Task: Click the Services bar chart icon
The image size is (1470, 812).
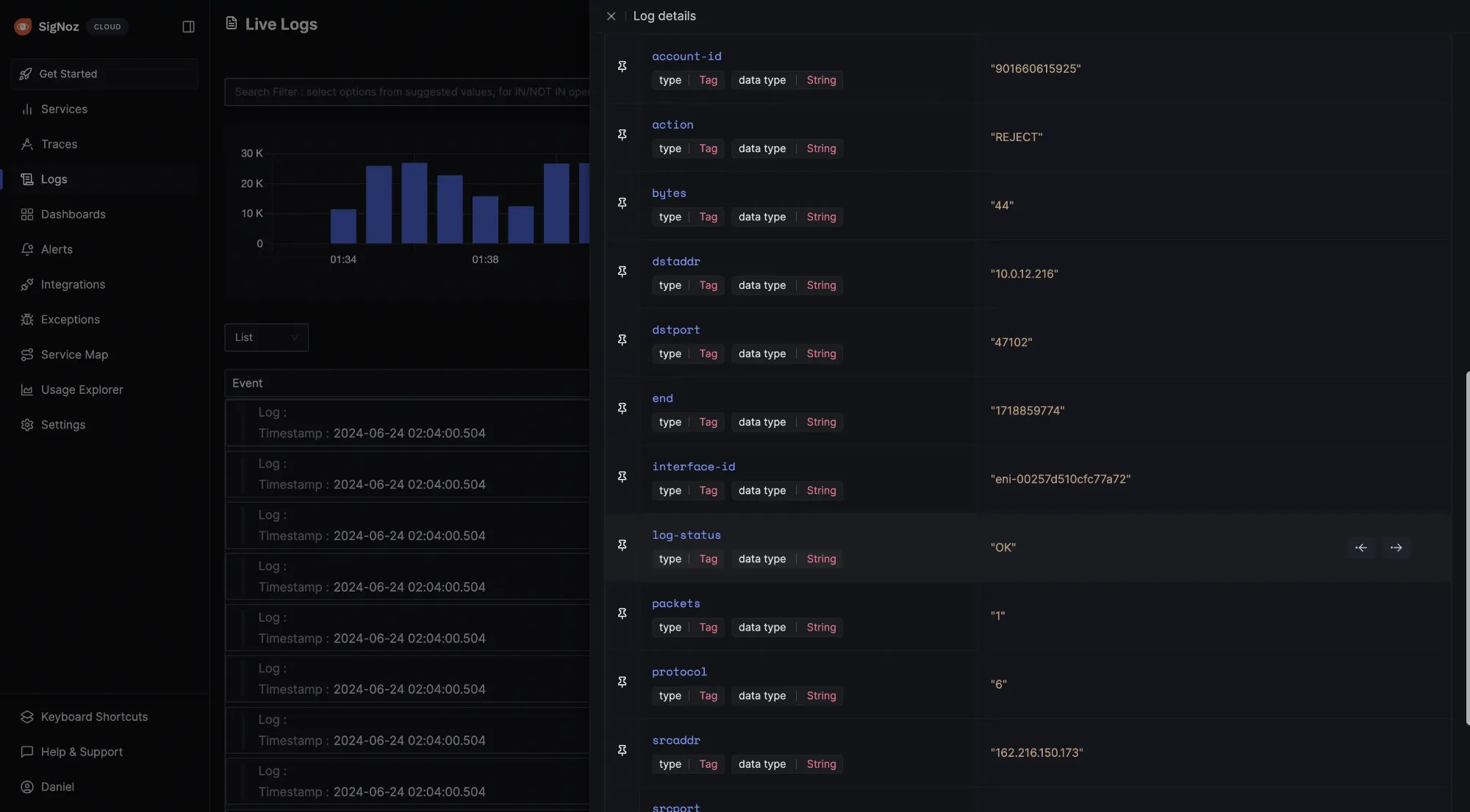Action: tap(27, 109)
